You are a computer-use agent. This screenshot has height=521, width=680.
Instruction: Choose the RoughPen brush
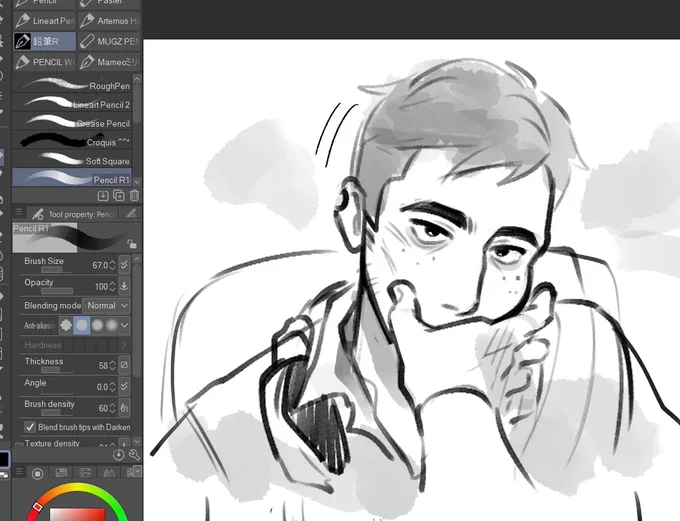pos(72,85)
